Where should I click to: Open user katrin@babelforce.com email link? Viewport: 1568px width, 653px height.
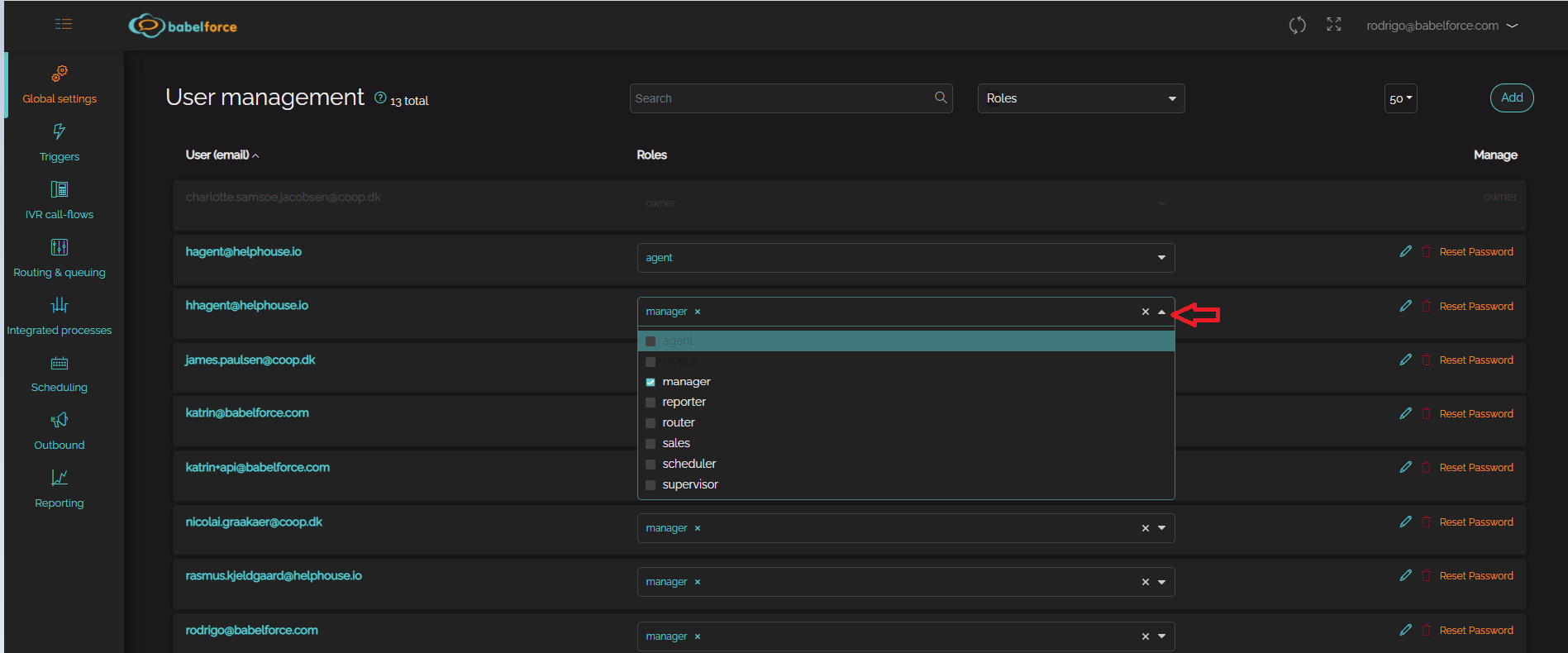(247, 412)
